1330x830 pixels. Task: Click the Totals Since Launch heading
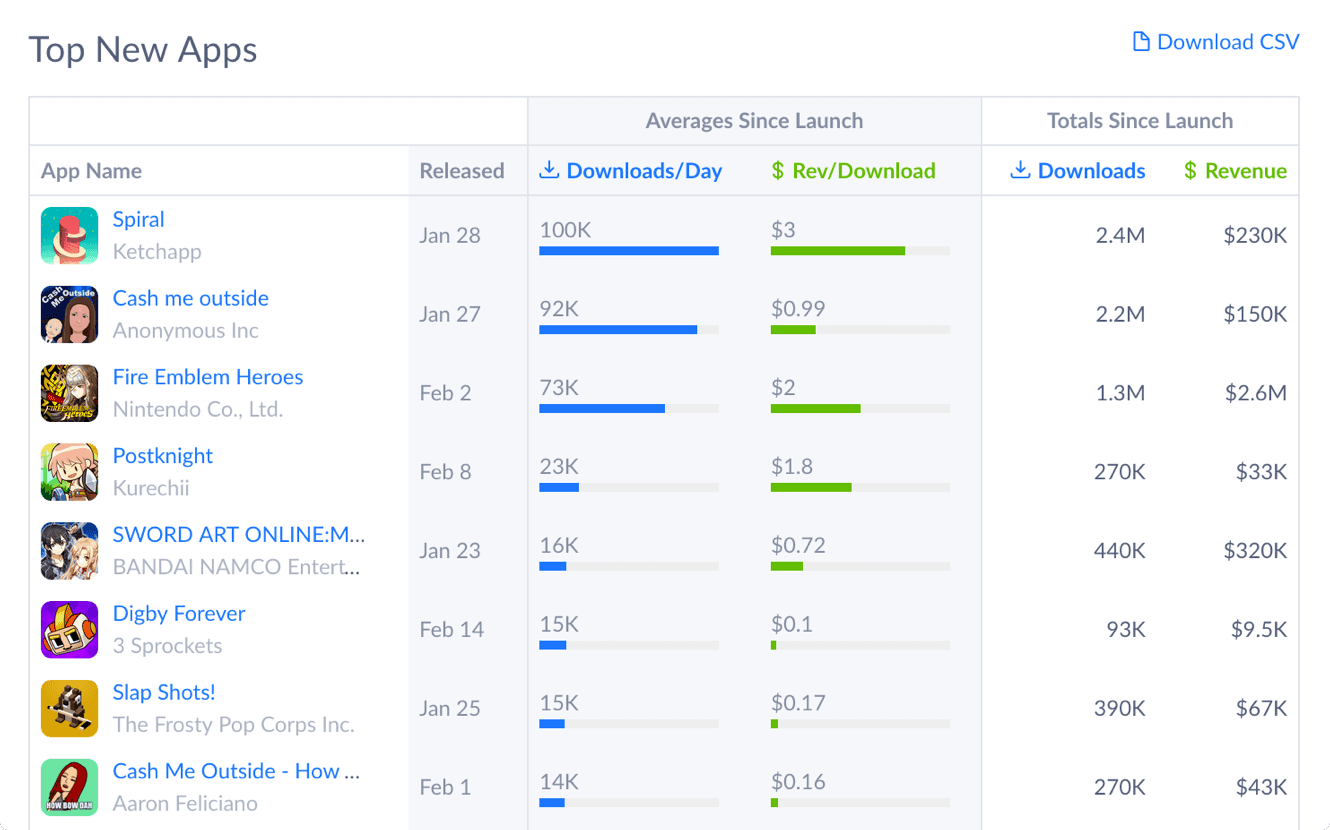tap(1140, 121)
